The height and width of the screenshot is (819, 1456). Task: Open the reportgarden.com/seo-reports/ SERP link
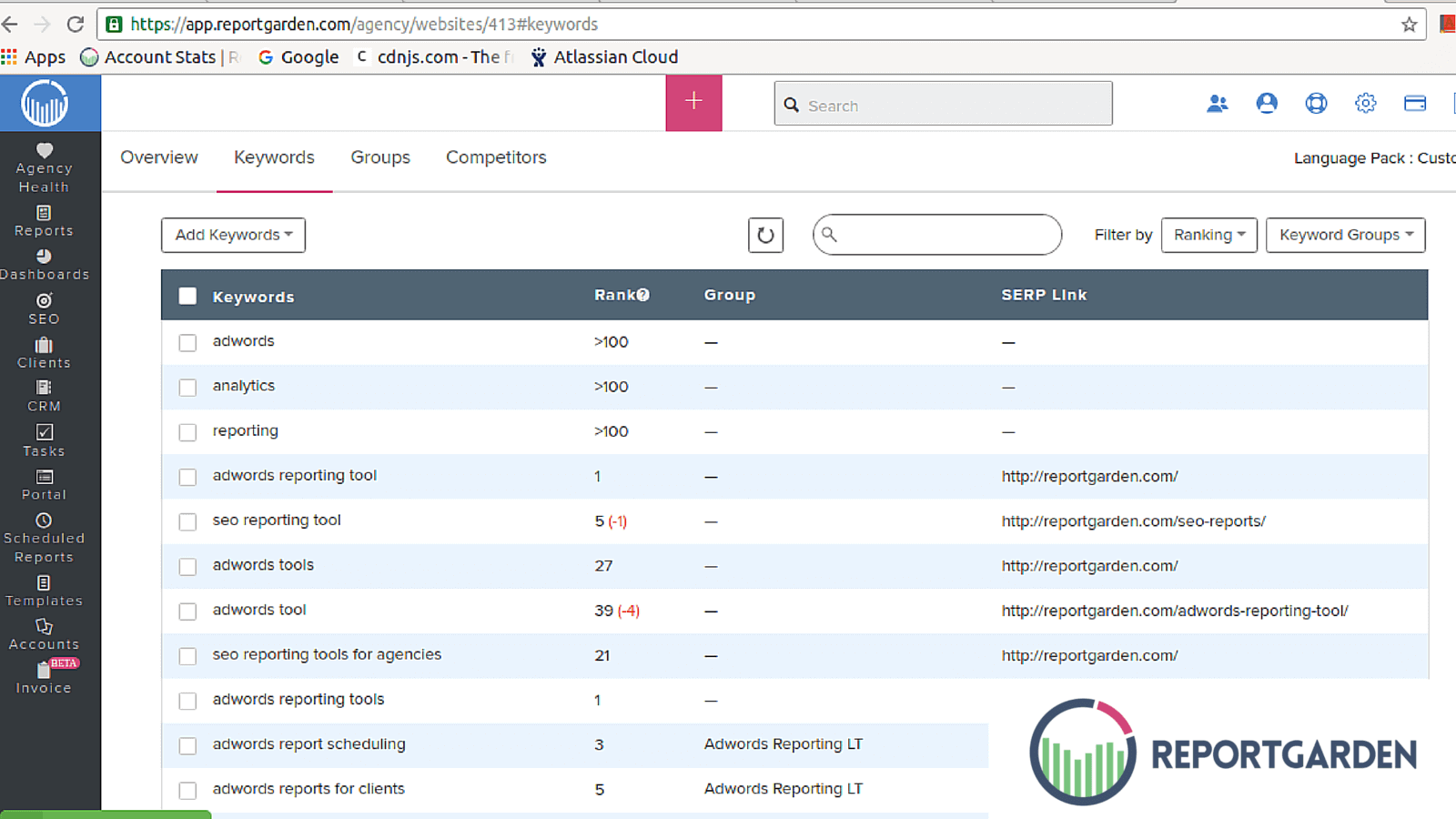coord(1133,521)
